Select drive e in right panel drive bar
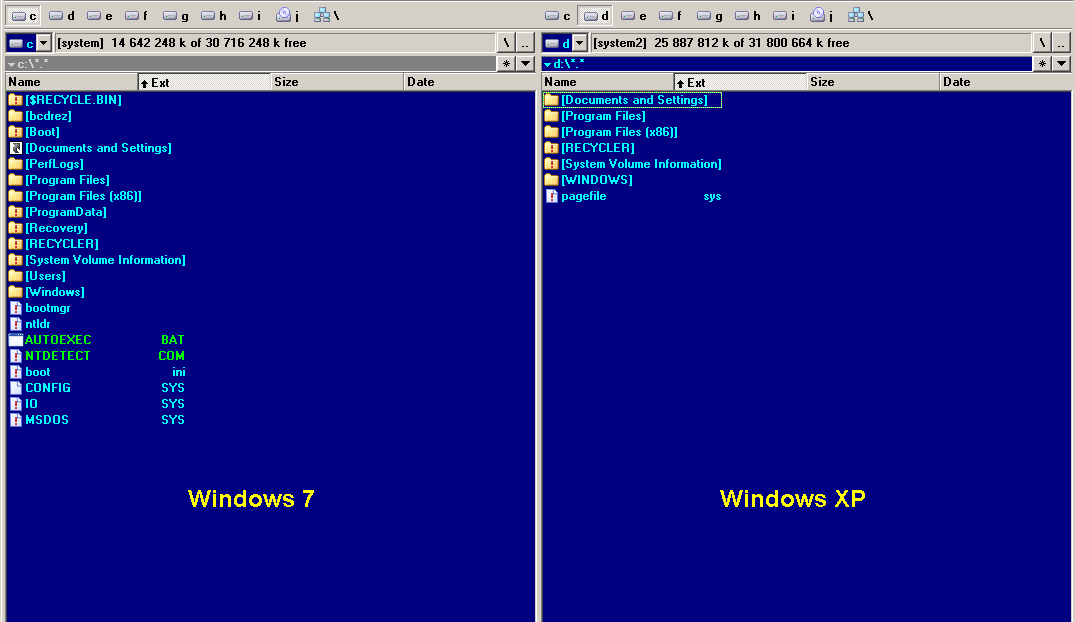 (633, 15)
